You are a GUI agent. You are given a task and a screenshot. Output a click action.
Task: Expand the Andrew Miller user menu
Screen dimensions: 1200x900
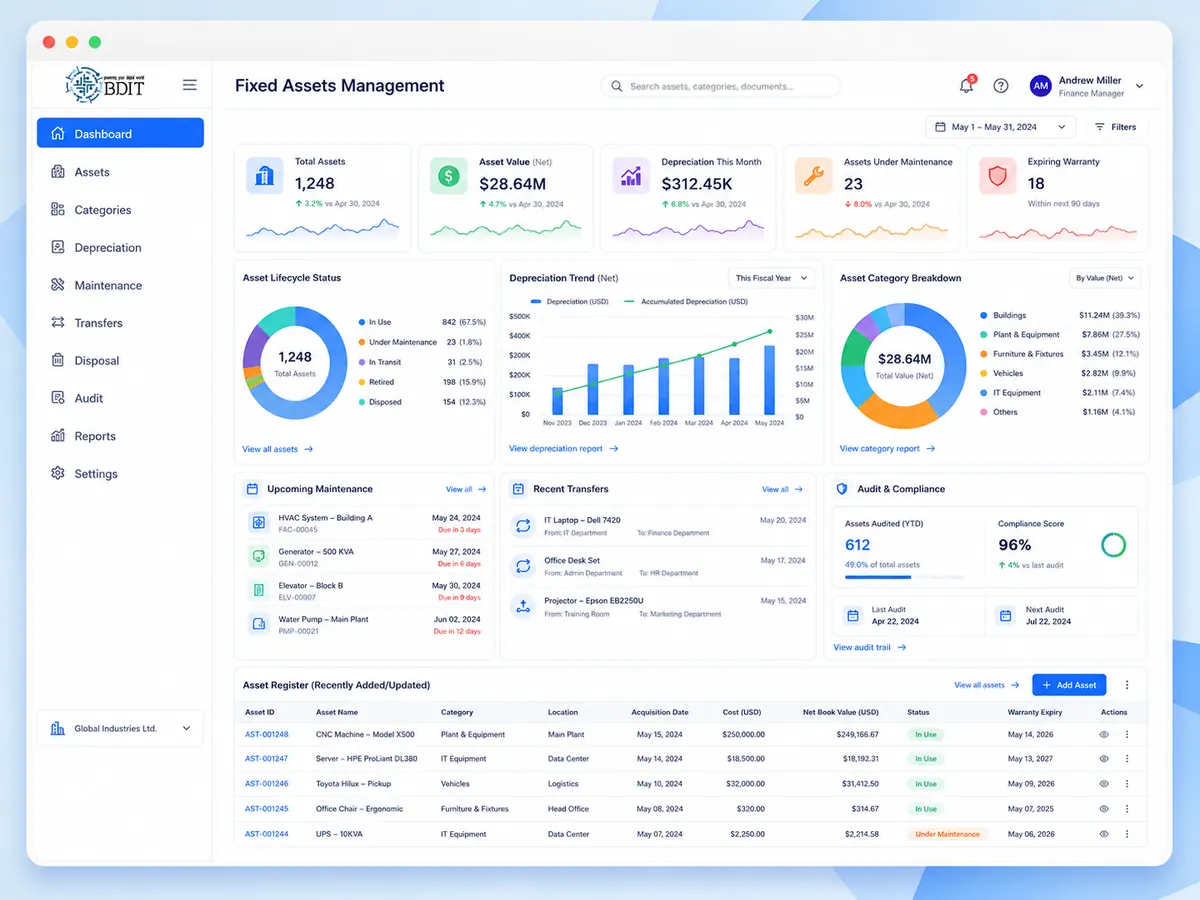point(1139,87)
